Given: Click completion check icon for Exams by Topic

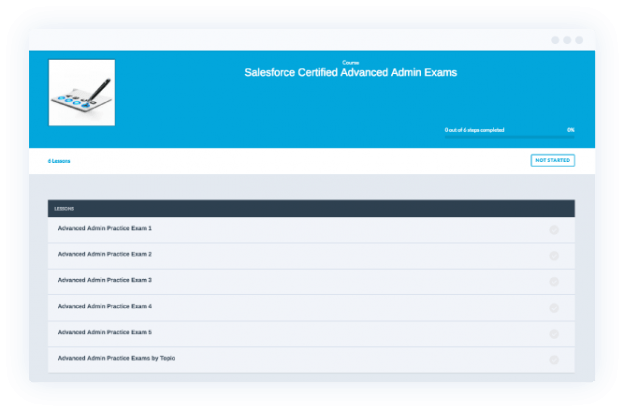Looking at the screenshot, I should [554, 360].
